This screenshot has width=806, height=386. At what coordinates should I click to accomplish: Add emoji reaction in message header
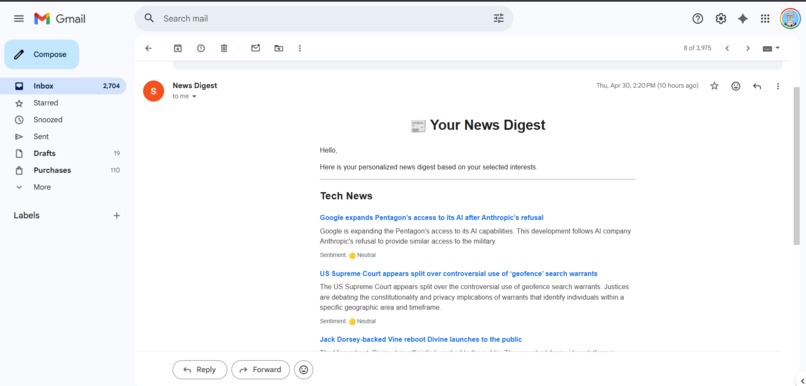pyautogui.click(x=736, y=86)
